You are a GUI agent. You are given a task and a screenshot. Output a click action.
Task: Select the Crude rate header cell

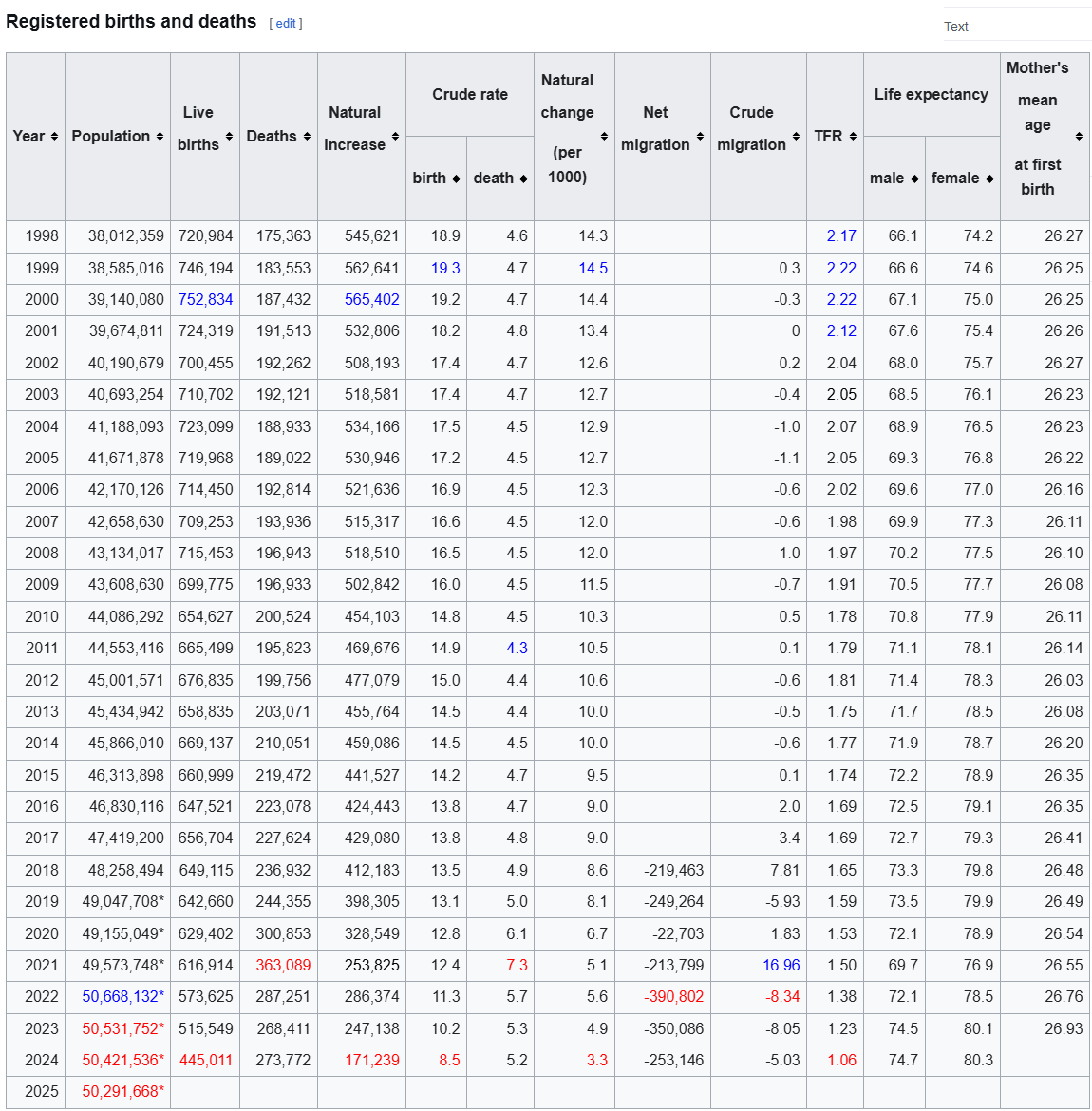point(470,94)
